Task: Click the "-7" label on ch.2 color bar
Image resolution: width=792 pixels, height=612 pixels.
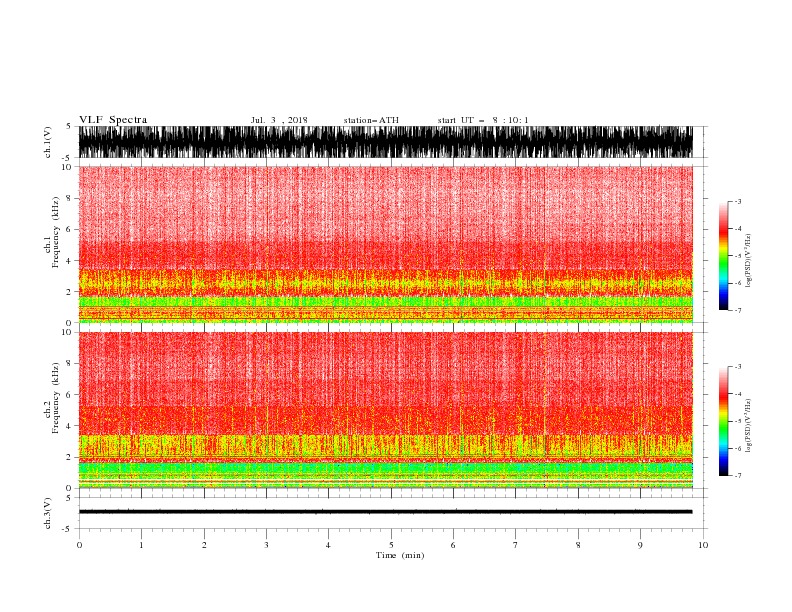Action: coord(737,475)
